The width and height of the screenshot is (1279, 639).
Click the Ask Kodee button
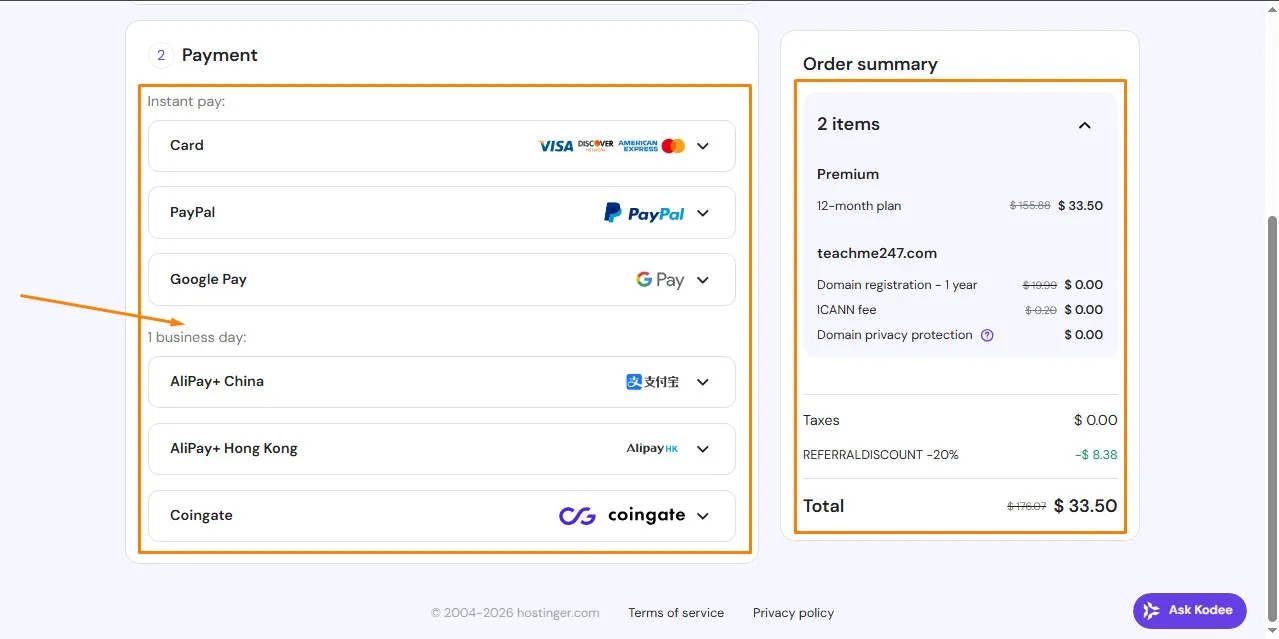coord(1189,610)
